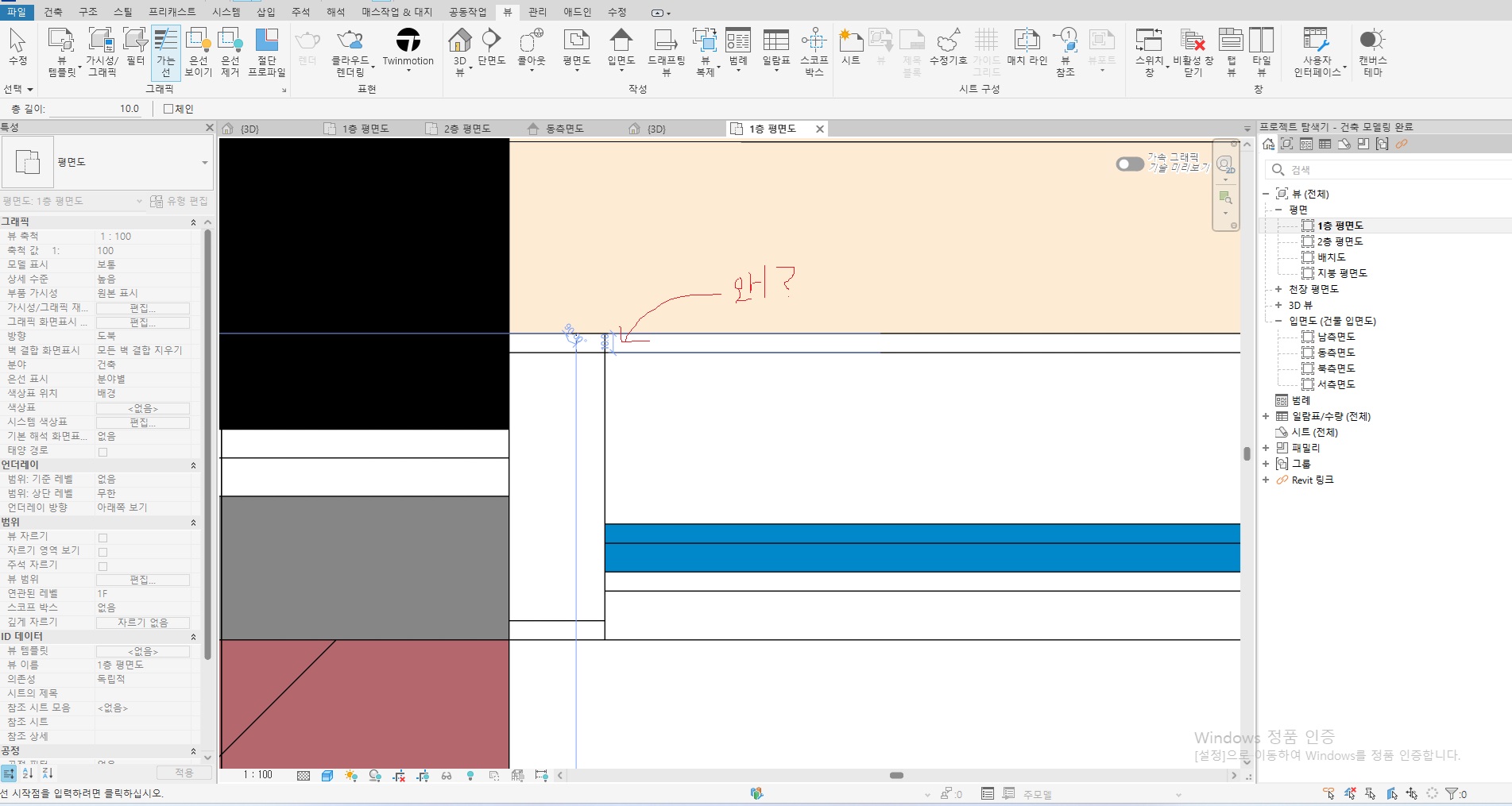
Task: Click the selection filter funnel in status bar
Action: [x=1452, y=793]
